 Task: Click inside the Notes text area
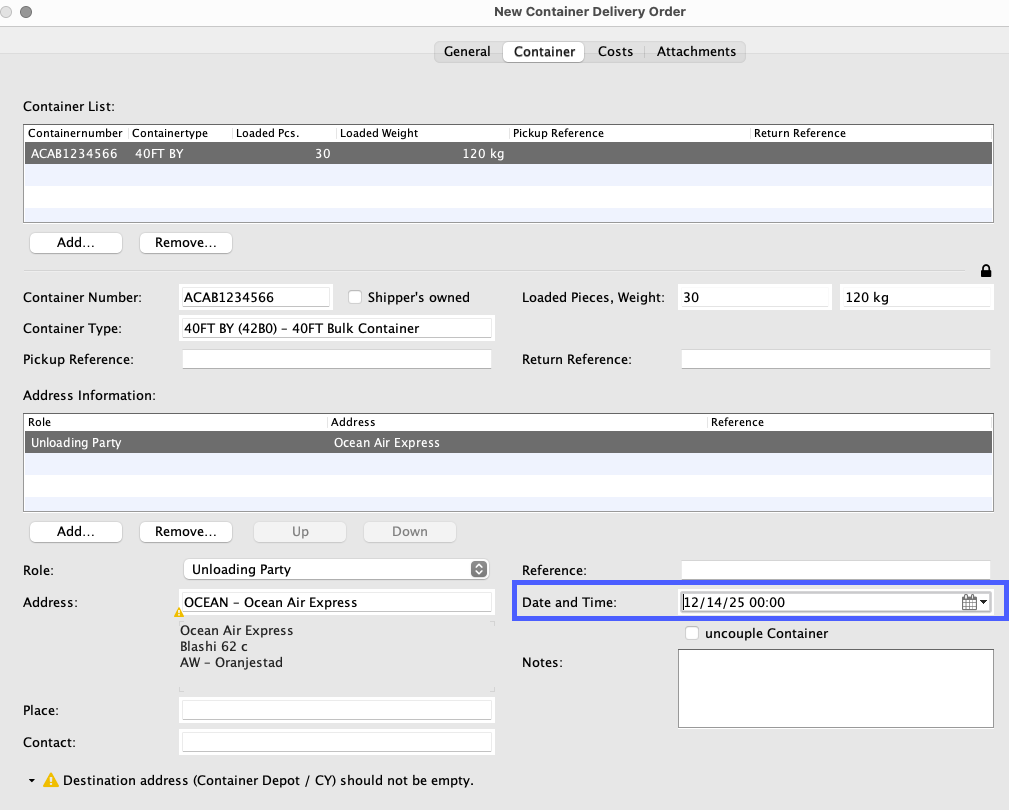[835, 689]
